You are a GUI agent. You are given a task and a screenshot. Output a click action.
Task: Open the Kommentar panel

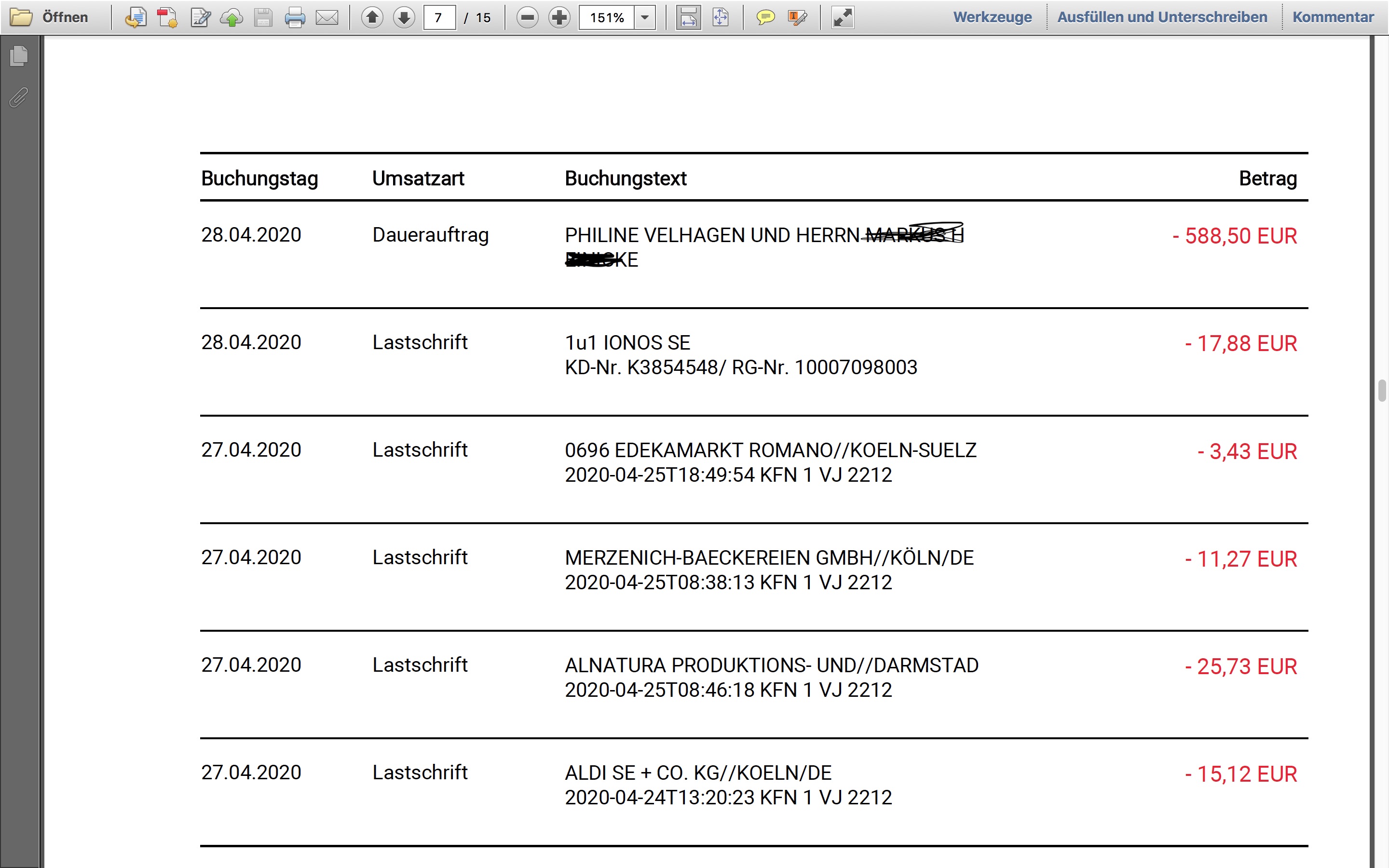pos(1333,17)
